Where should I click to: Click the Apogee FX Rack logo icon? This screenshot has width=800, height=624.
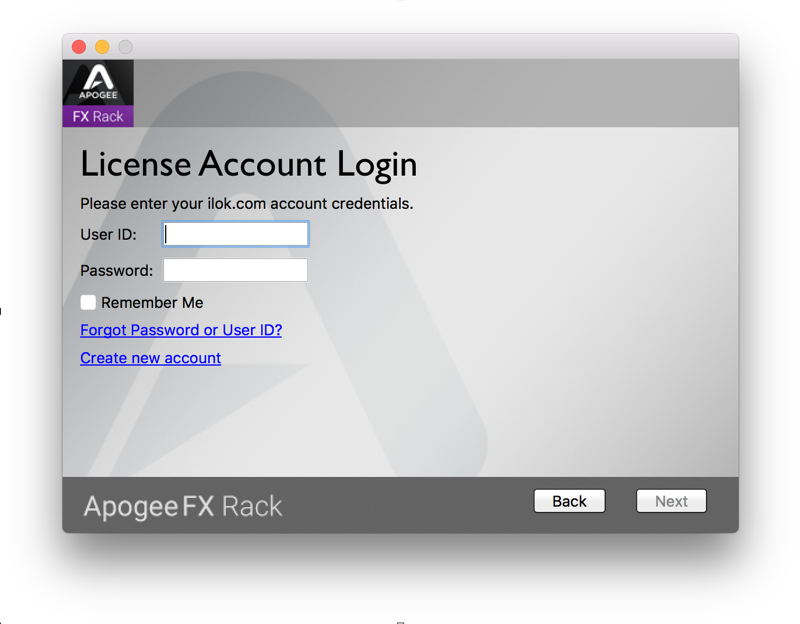[x=98, y=93]
